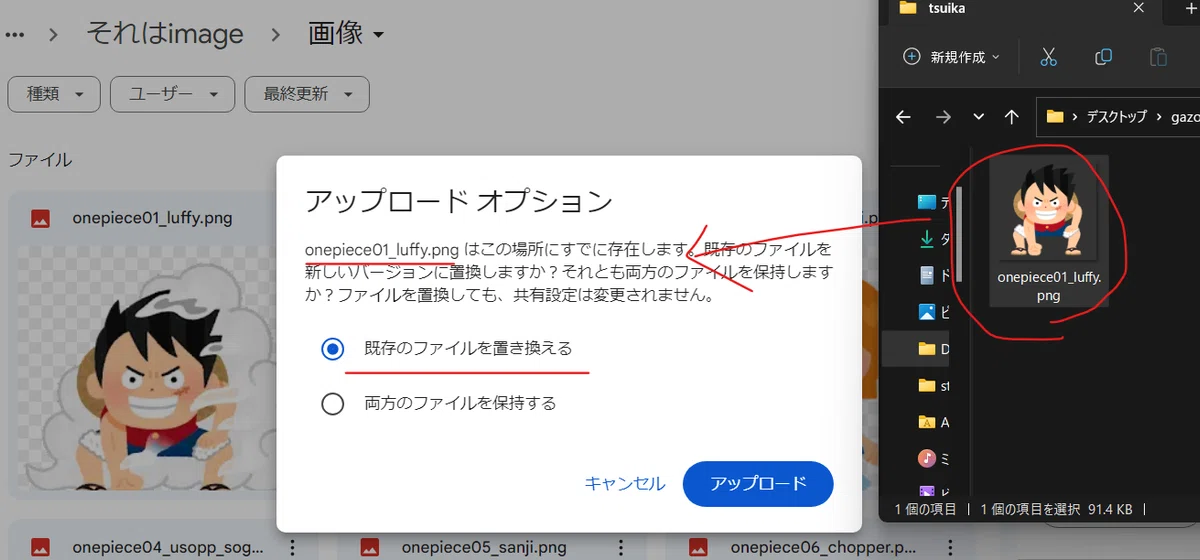1200x560 pixels.
Task: Open the Downloads item in Explorer sidebar
Action: [933, 239]
